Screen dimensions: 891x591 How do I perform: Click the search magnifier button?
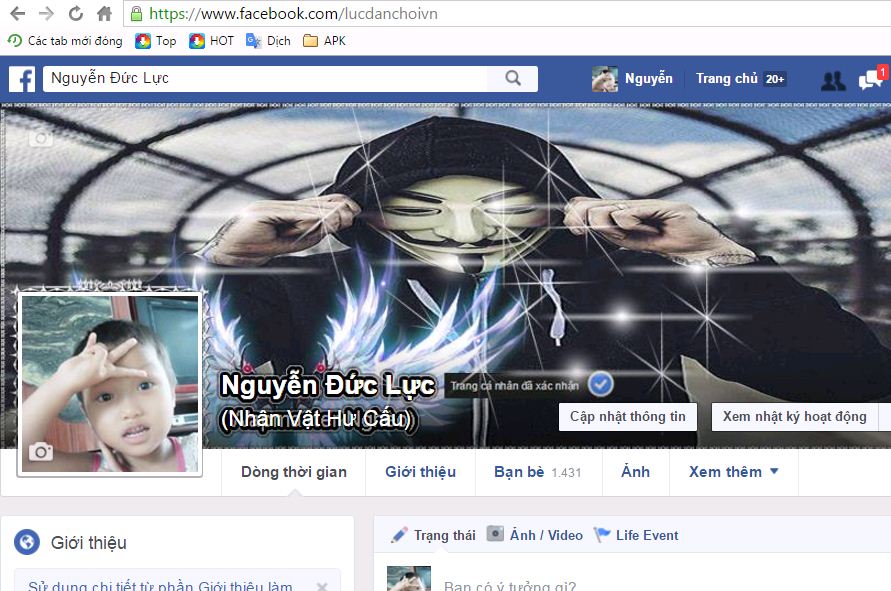pyautogui.click(x=513, y=79)
